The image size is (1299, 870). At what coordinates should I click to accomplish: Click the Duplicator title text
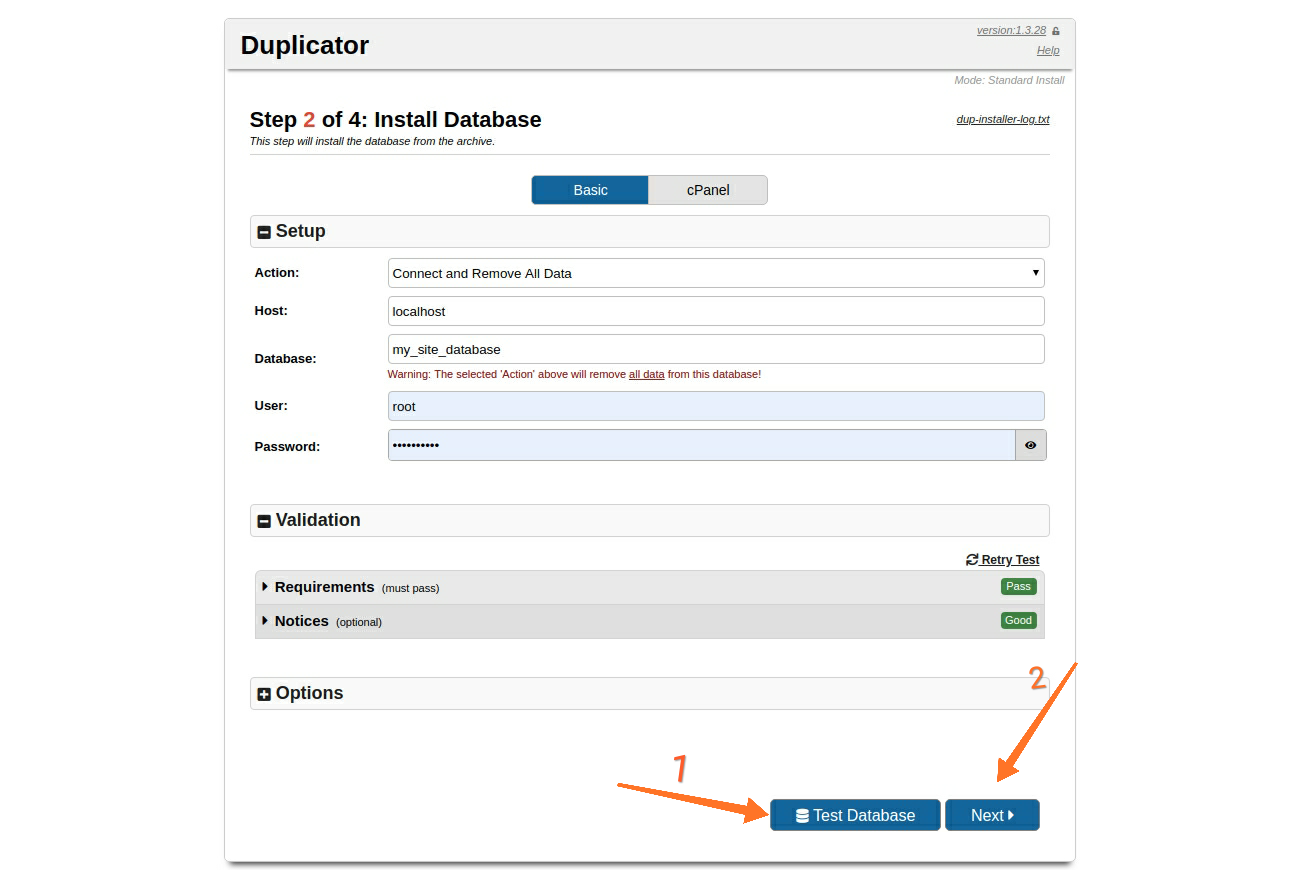[x=305, y=45]
